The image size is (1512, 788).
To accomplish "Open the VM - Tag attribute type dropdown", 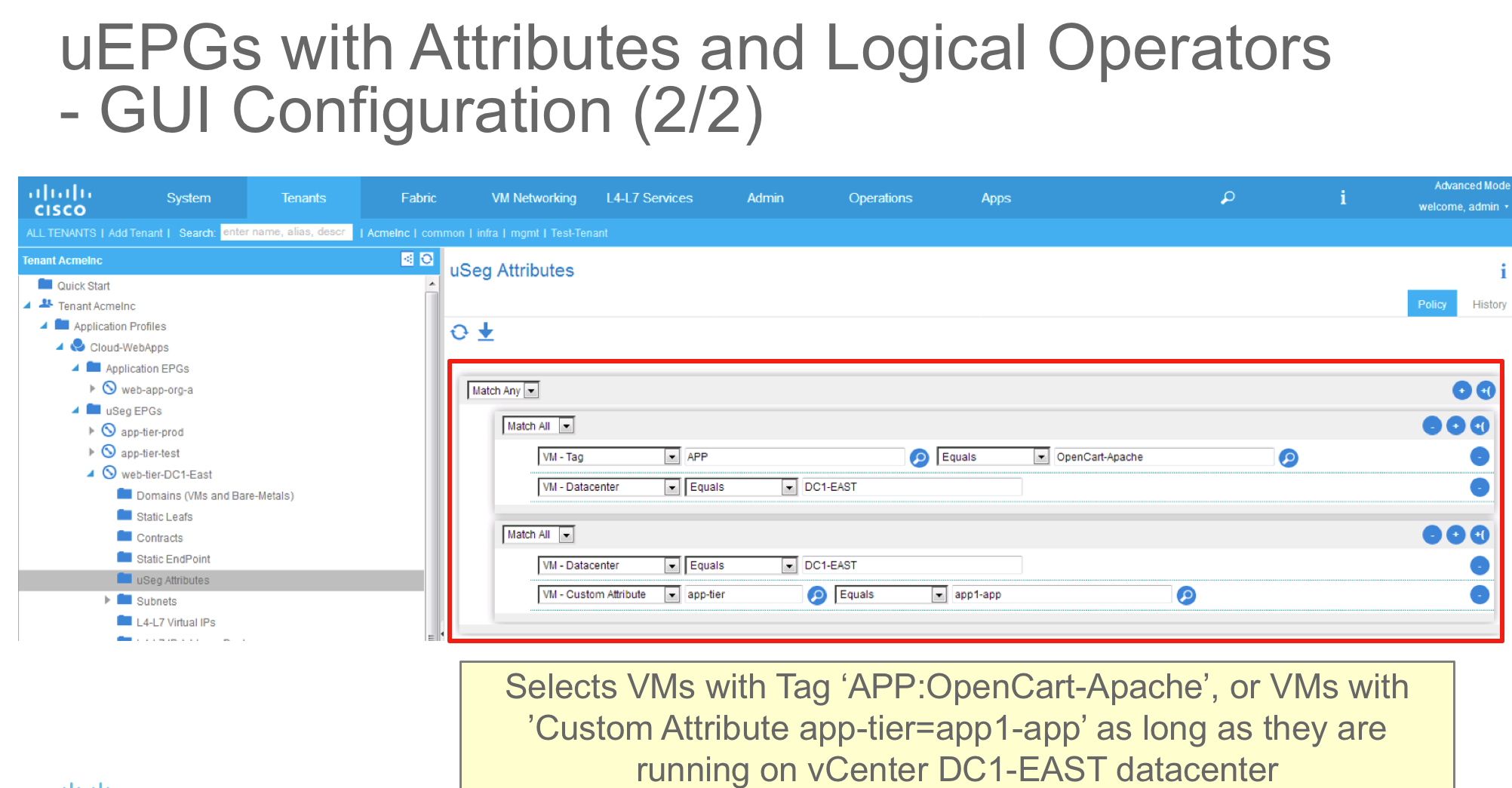I will 671,456.
